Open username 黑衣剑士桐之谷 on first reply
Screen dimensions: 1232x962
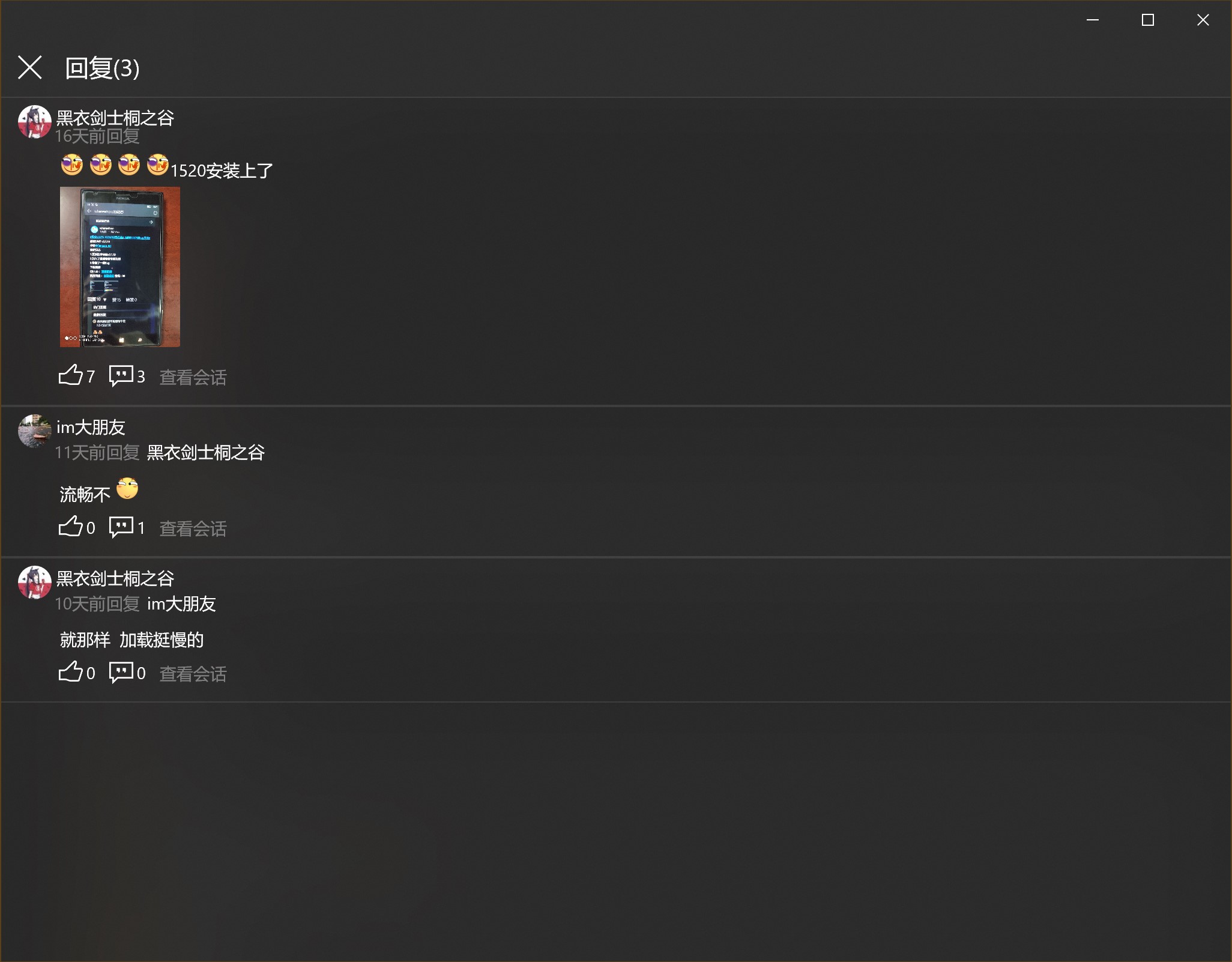(115, 118)
